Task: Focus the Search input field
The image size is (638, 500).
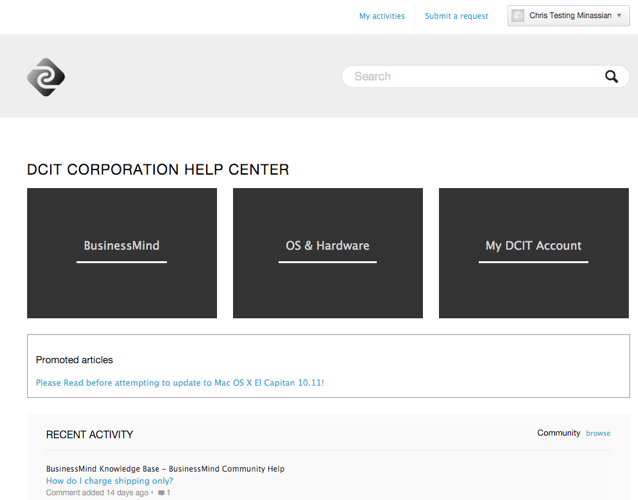Action: tap(485, 76)
